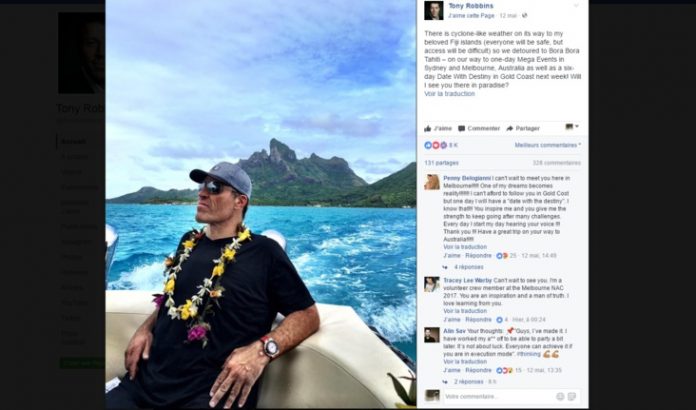Viewport: 696px width, 410px height.
Task: Open the Meilleurs commentaires sort dropdown
Action: click(x=548, y=145)
